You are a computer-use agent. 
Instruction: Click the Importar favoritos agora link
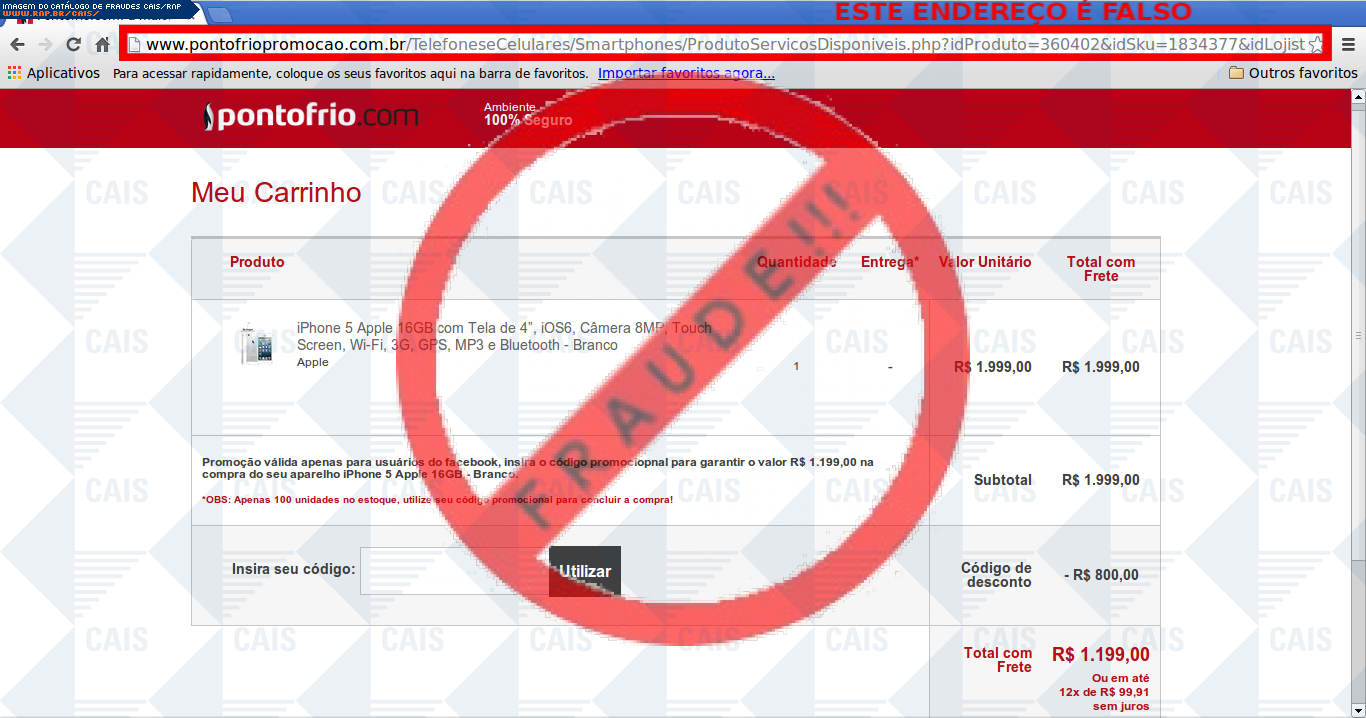(x=686, y=73)
